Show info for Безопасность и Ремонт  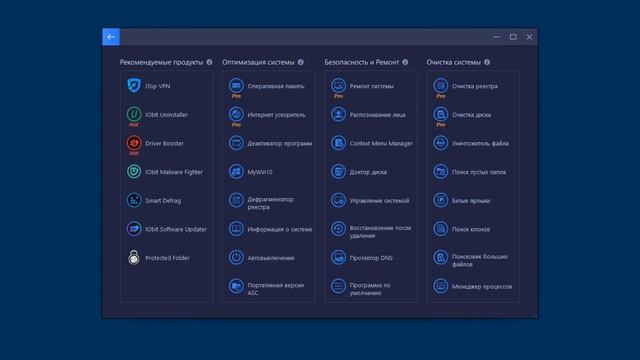pyautogui.click(x=405, y=62)
